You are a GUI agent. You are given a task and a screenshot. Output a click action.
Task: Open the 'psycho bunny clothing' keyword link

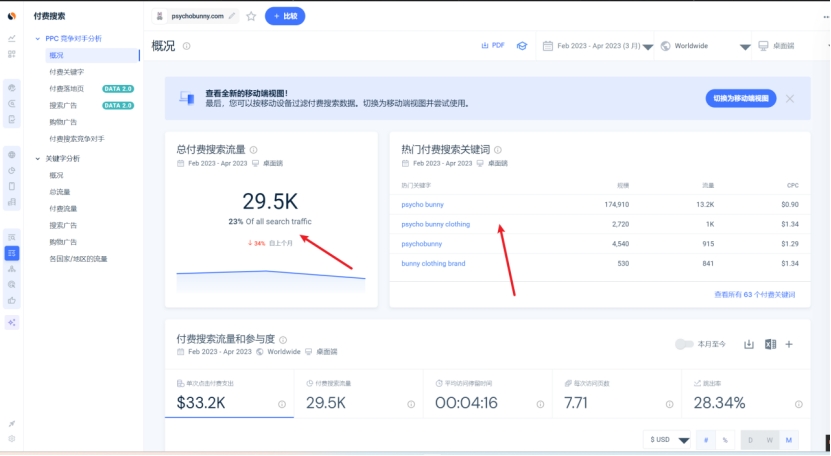tap(435, 224)
